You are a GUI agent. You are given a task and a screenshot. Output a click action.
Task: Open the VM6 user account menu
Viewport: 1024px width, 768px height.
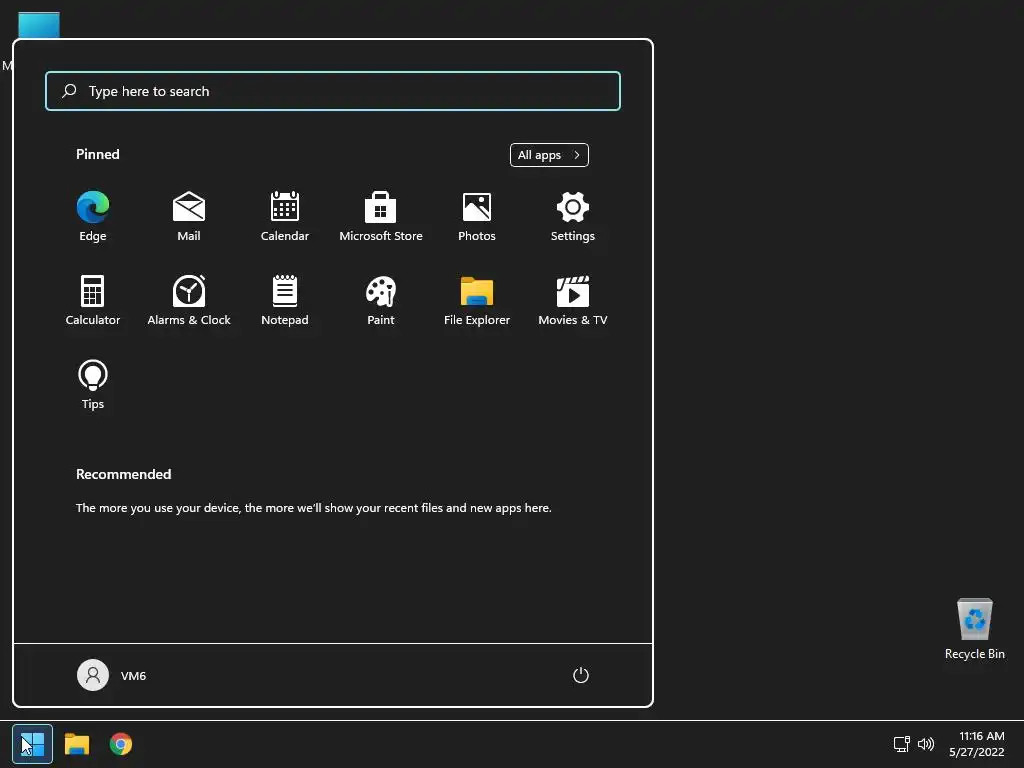(x=112, y=675)
